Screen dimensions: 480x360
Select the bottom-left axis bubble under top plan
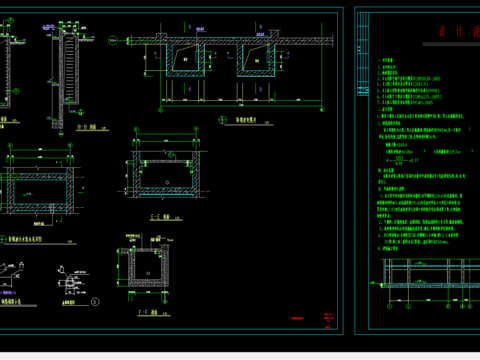tap(161, 110)
